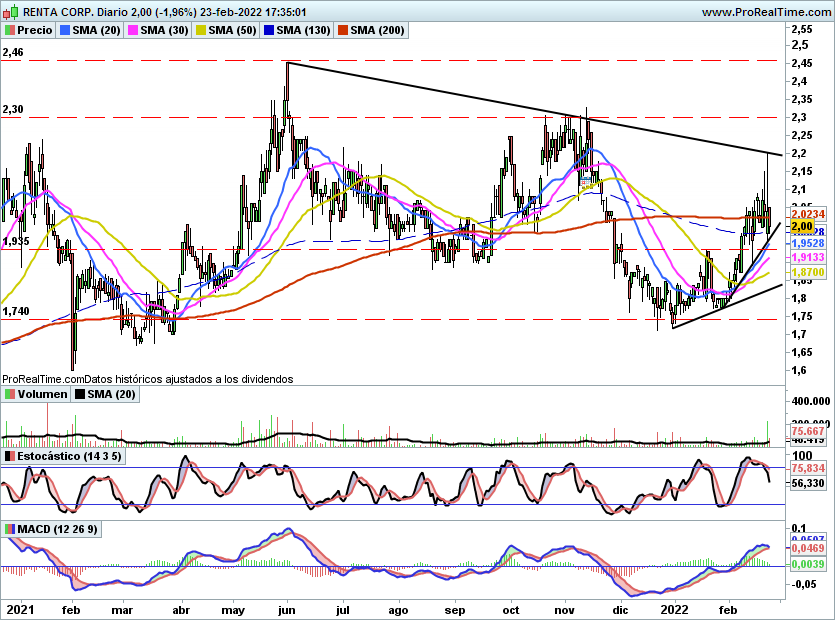Viewport: 835px width, 620px height.
Task: Click the candlestick chart icon beside RENTA CORP.
Action: (11, 11)
